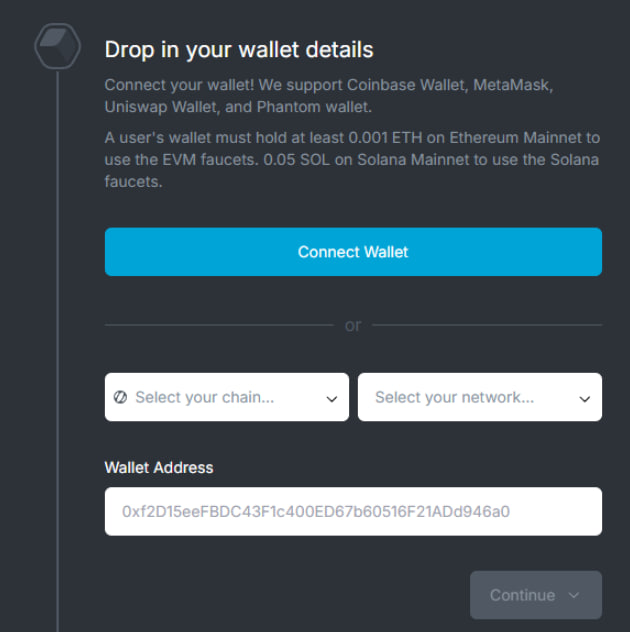
Task: Click the small chevron on Continue button
Action: click(x=574, y=595)
